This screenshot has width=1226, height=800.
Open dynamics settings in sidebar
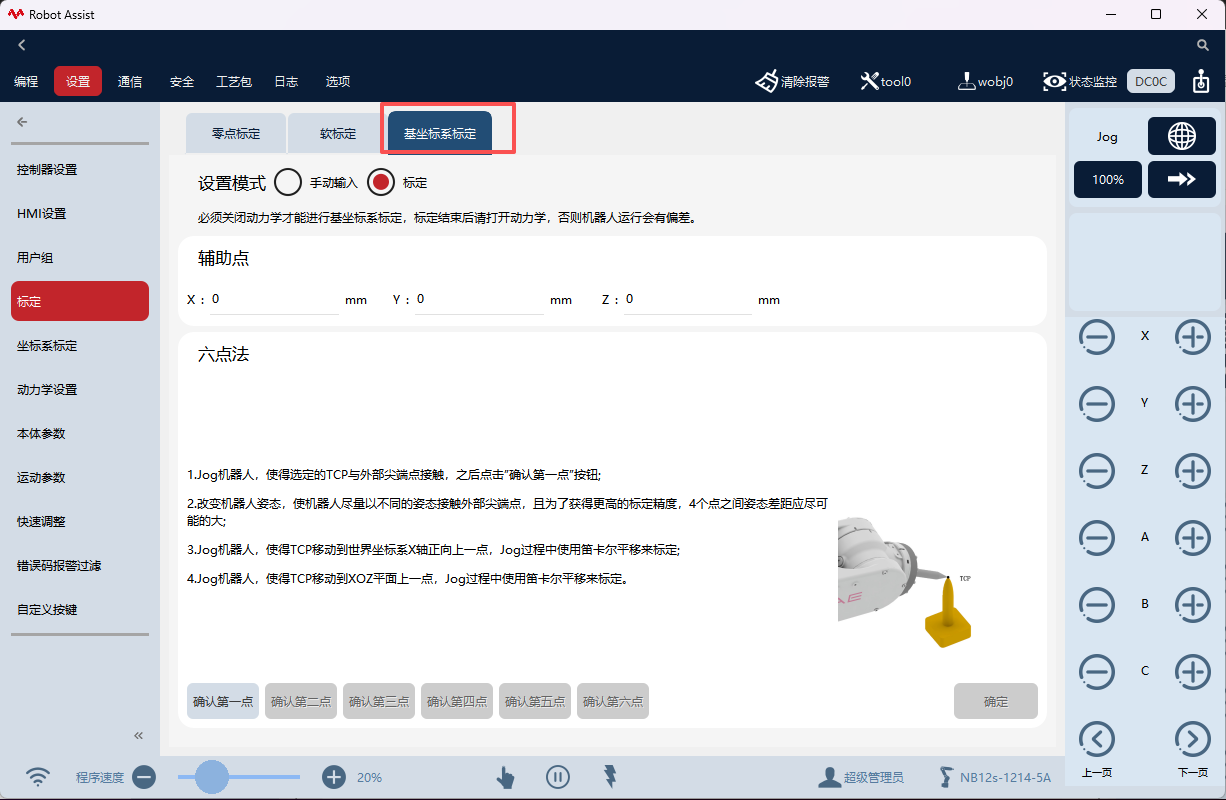47,390
